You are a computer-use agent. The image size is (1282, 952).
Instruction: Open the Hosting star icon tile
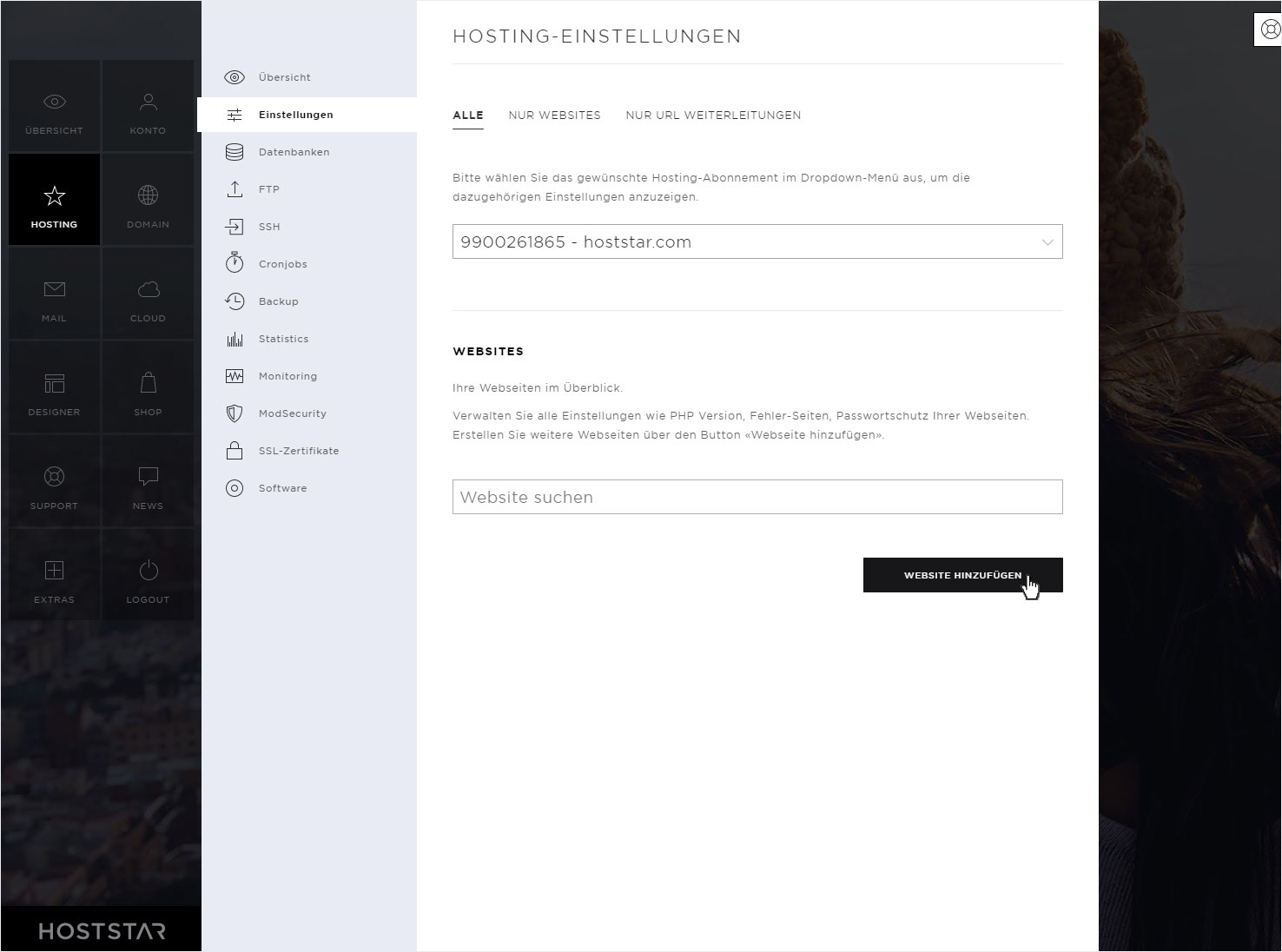tap(54, 200)
